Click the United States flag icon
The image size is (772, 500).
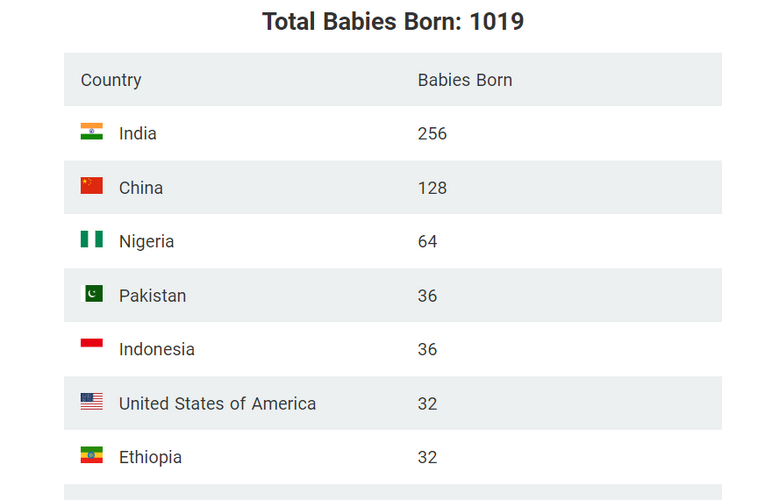pos(92,401)
